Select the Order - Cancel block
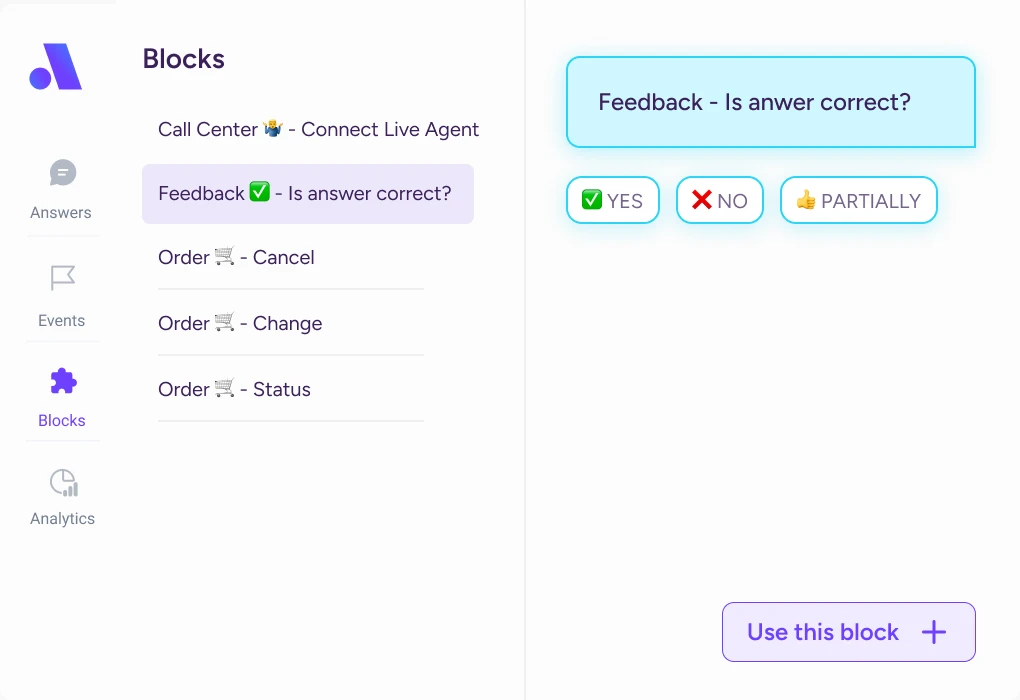1020x700 pixels. [x=291, y=258]
